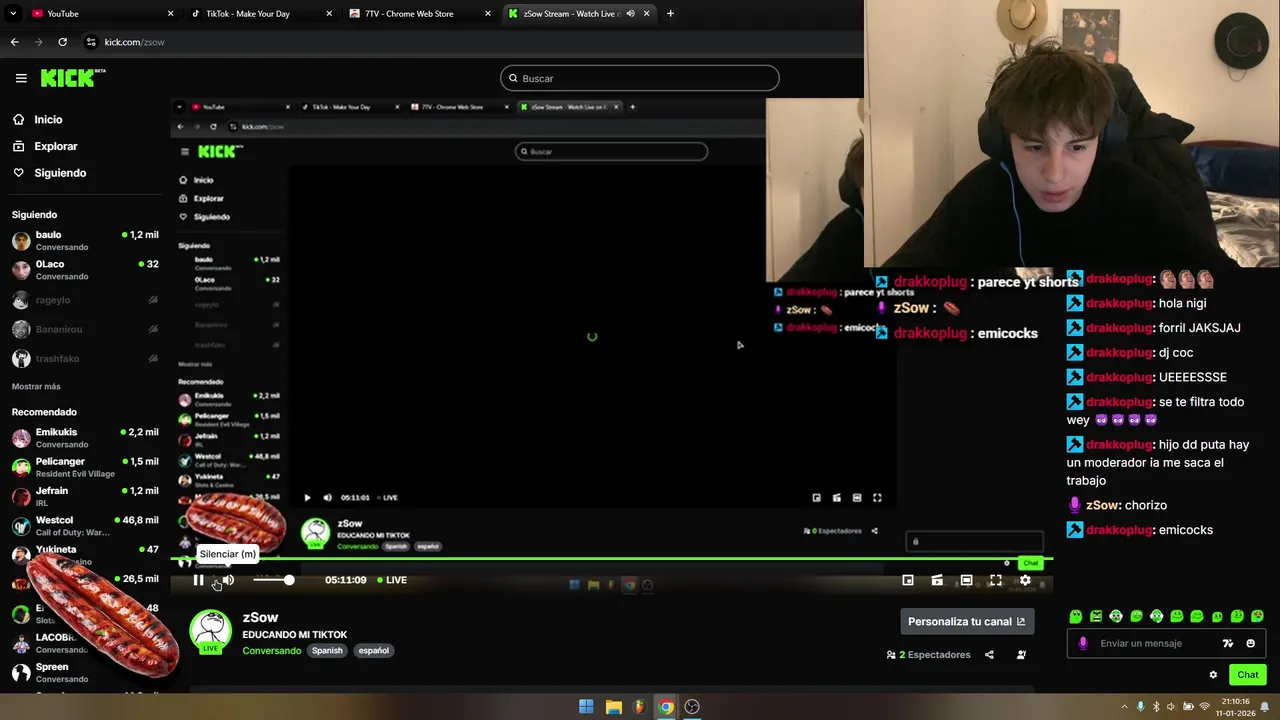
Task: Open Windows Start menu
Action: pyautogui.click(x=586, y=707)
